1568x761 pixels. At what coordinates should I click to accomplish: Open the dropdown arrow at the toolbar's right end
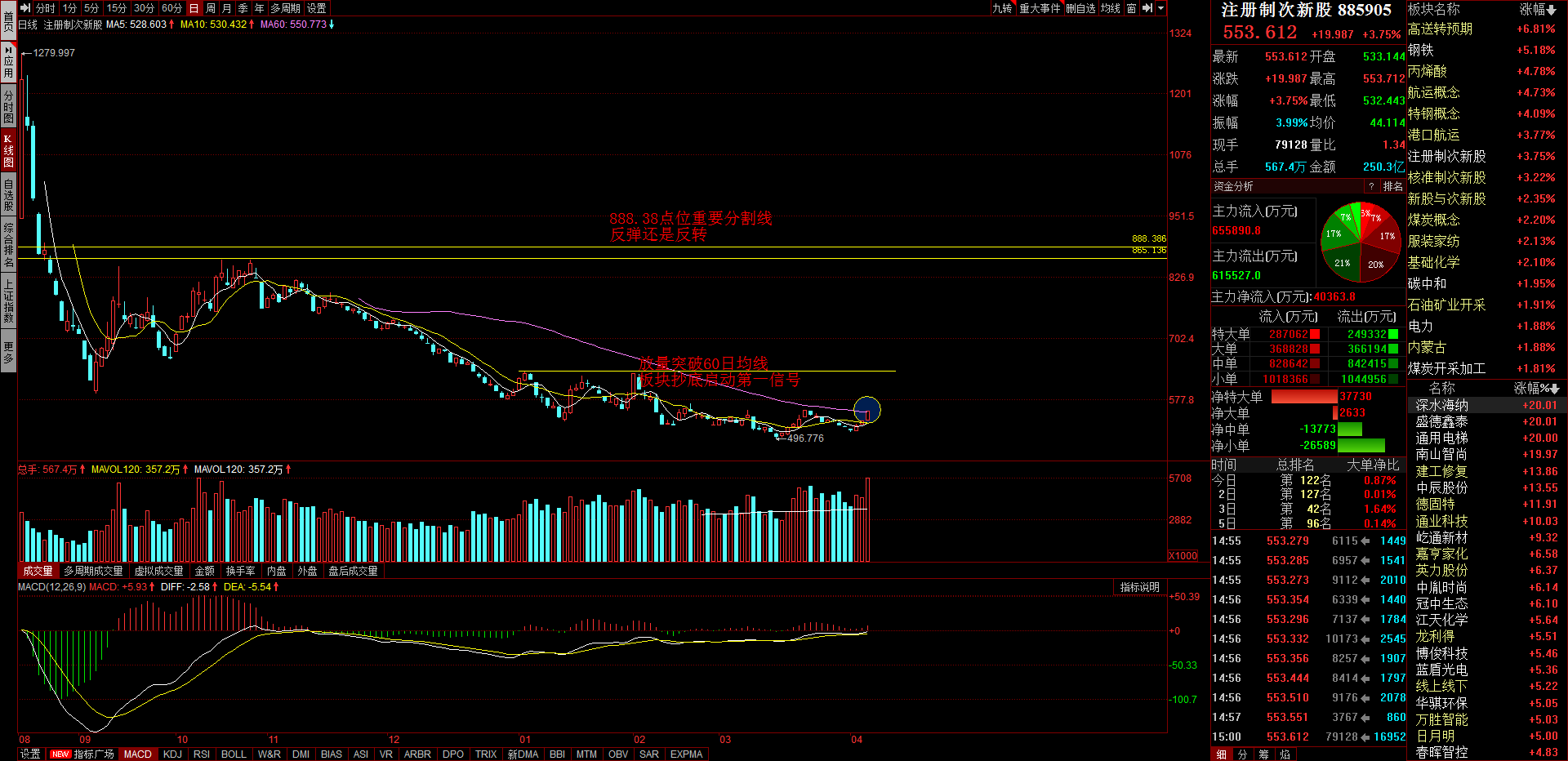click(x=1160, y=8)
